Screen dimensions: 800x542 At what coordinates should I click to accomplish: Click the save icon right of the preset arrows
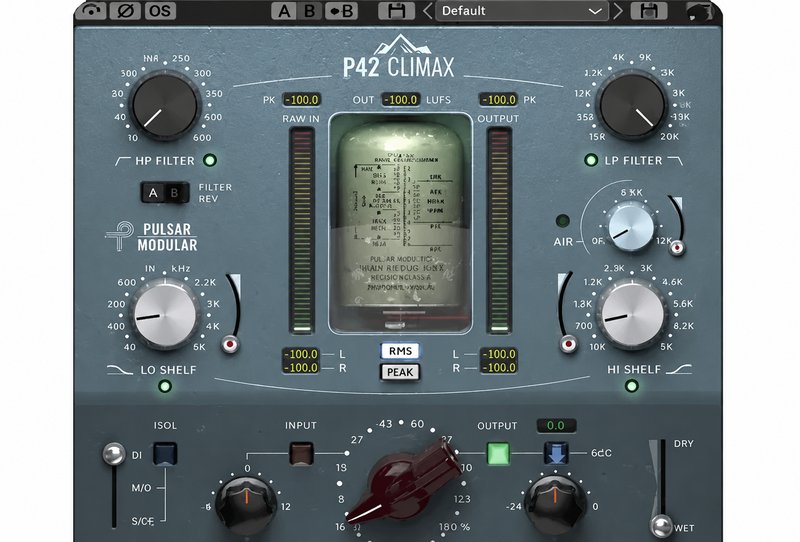click(x=648, y=11)
